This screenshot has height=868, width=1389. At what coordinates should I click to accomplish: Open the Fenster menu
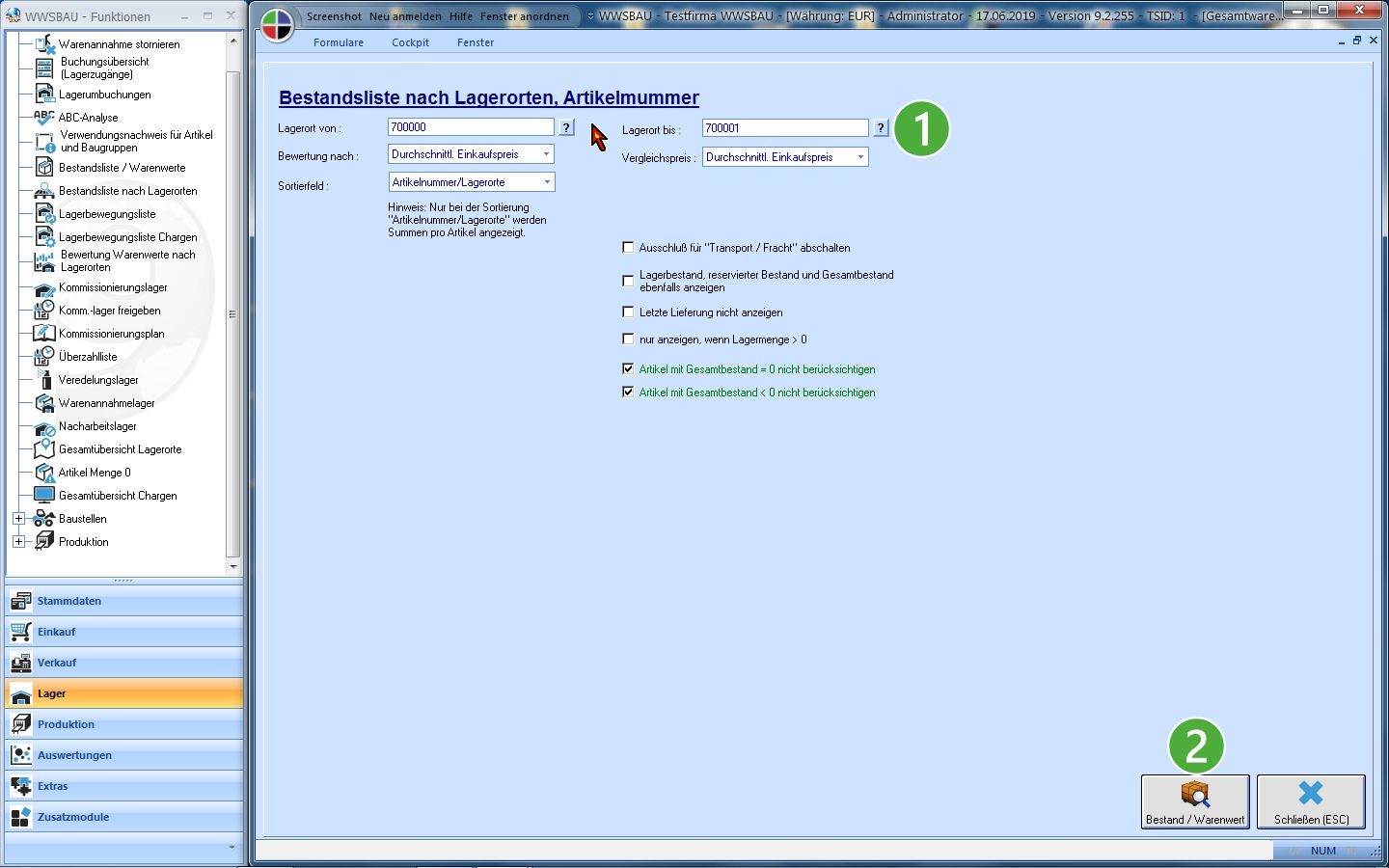[x=476, y=42]
